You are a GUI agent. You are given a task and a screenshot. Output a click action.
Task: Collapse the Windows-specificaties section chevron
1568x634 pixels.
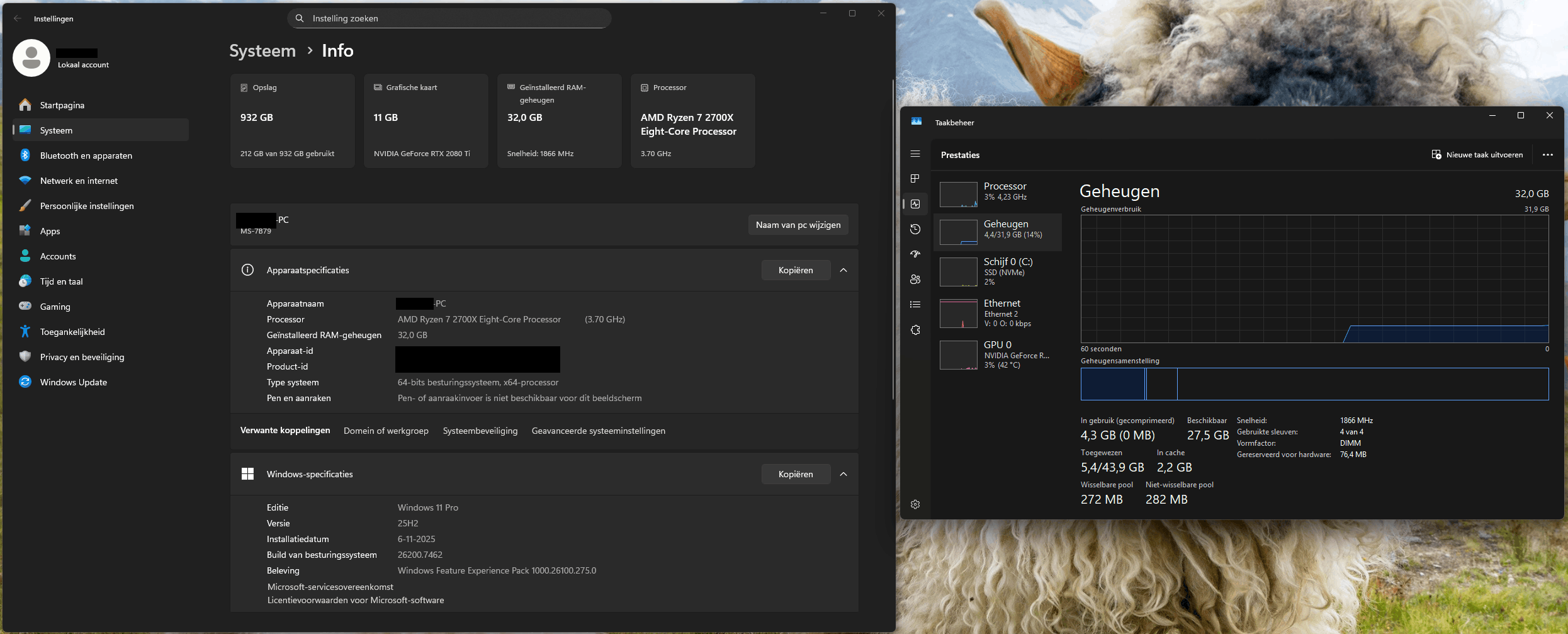[x=843, y=474]
